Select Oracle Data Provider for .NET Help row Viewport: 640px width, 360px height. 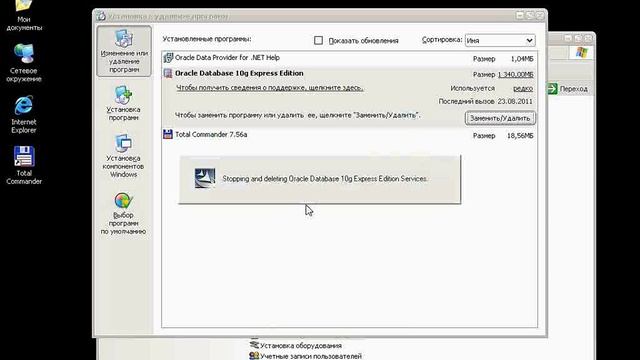tap(349, 58)
